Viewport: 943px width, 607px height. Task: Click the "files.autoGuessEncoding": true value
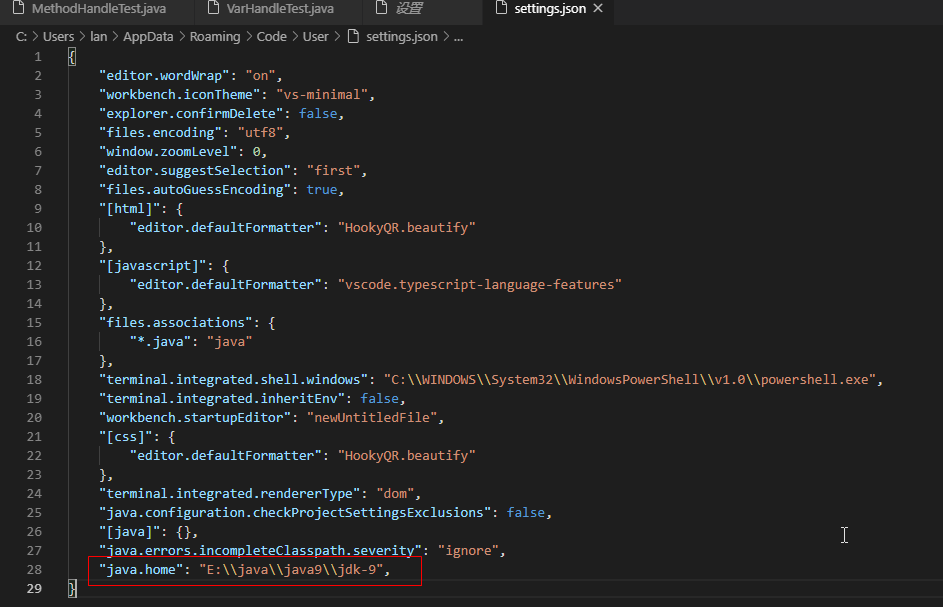click(322, 189)
